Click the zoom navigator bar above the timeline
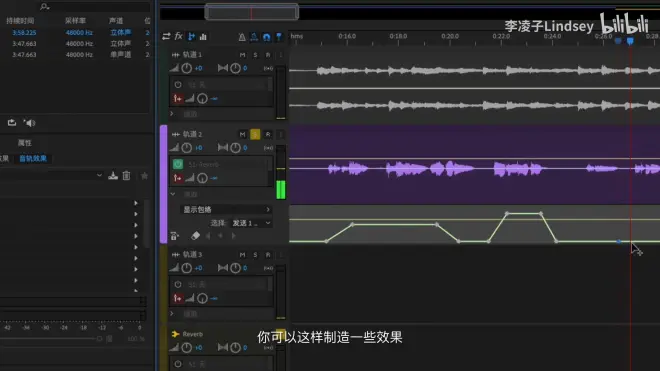This screenshot has width=660, height=371. tap(252, 12)
